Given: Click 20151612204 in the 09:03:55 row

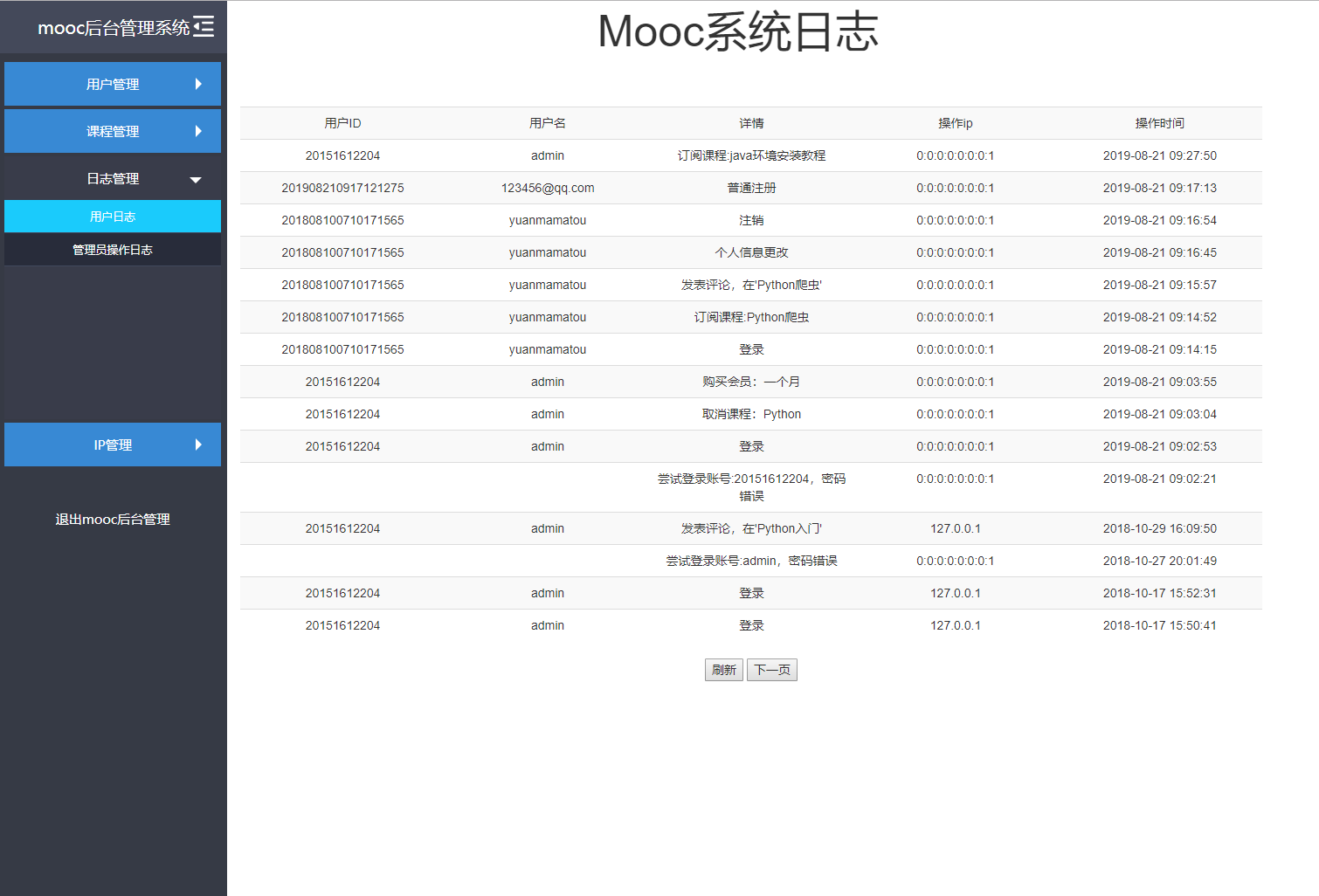Looking at the screenshot, I should (342, 382).
